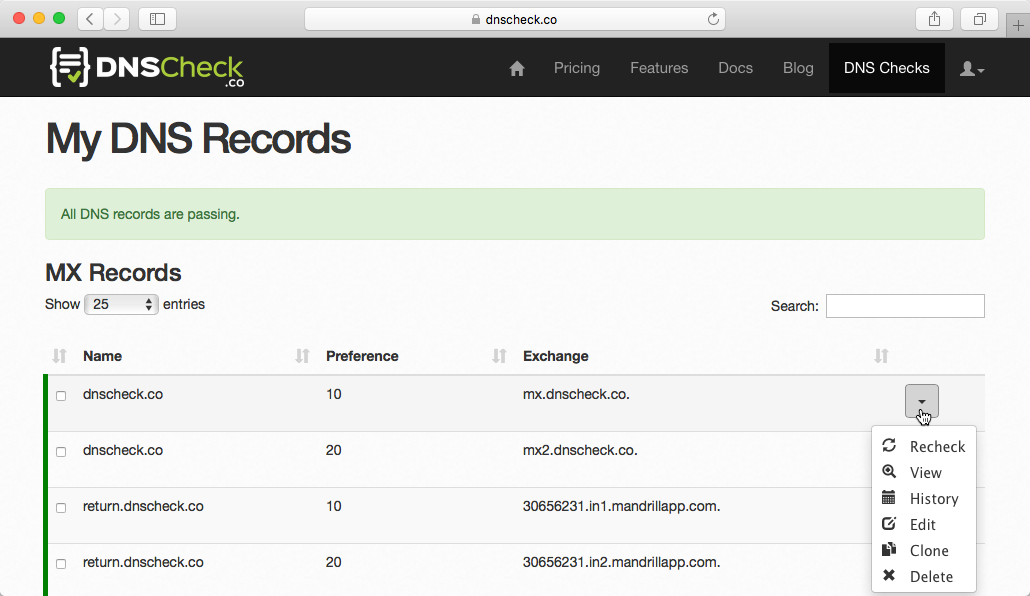Click the Delete X icon
Viewport: 1030px width, 596px height.
(x=888, y=576)
